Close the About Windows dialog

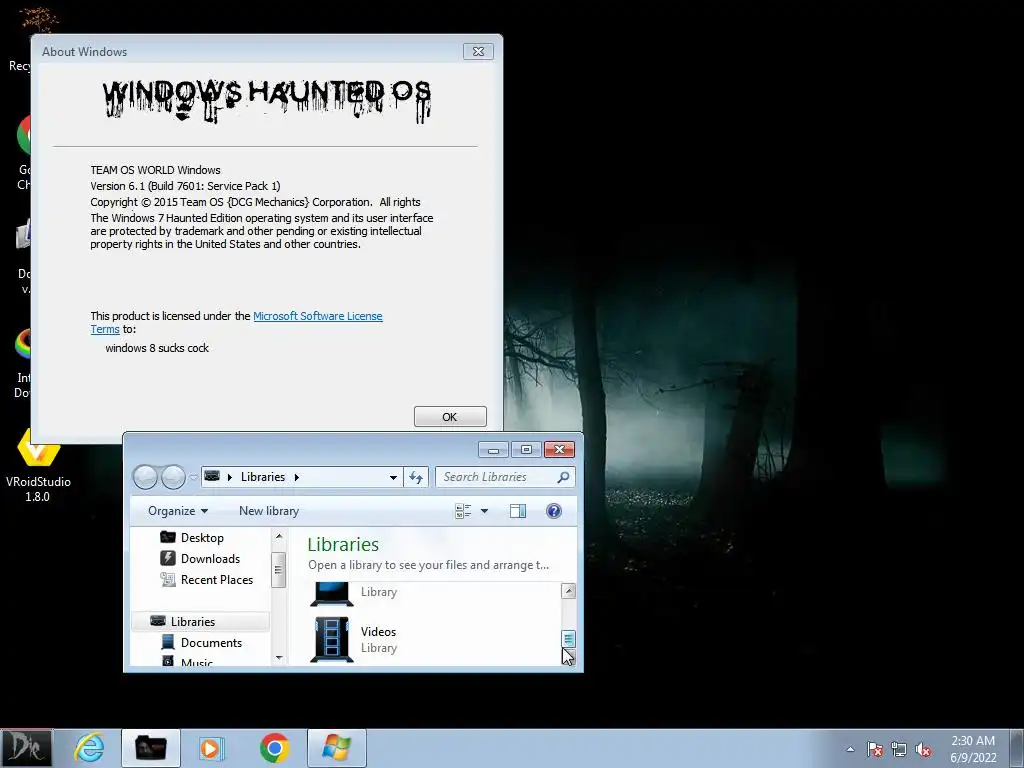(x=478, y=52)
